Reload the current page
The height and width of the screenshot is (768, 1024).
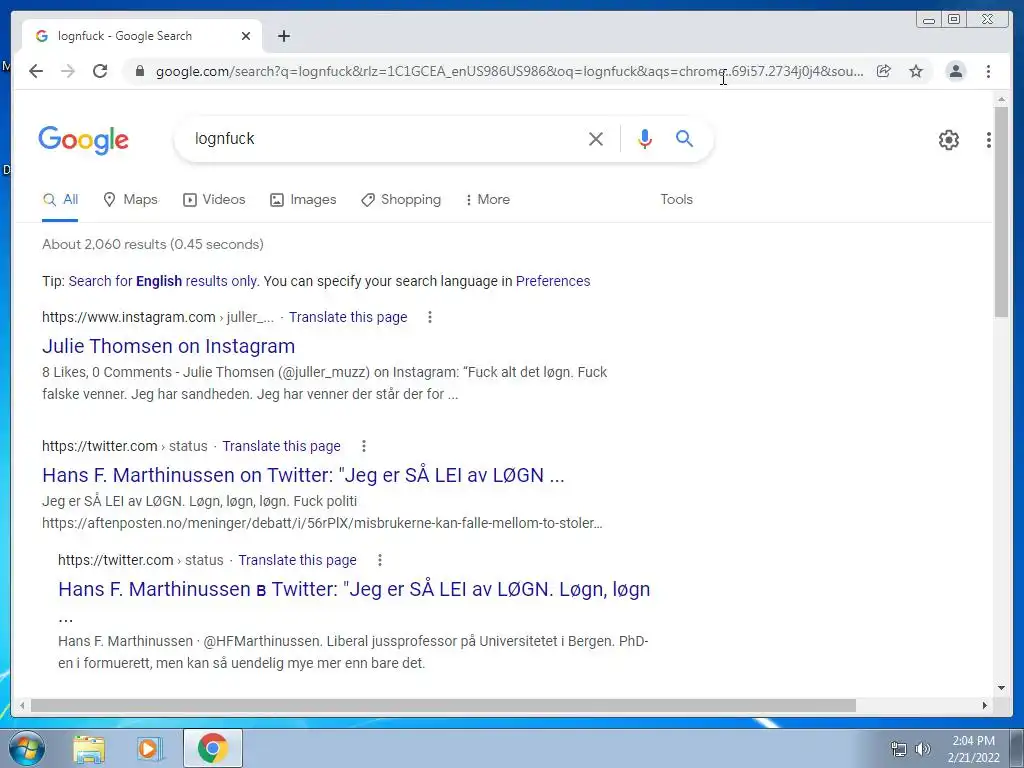[100, 71]
